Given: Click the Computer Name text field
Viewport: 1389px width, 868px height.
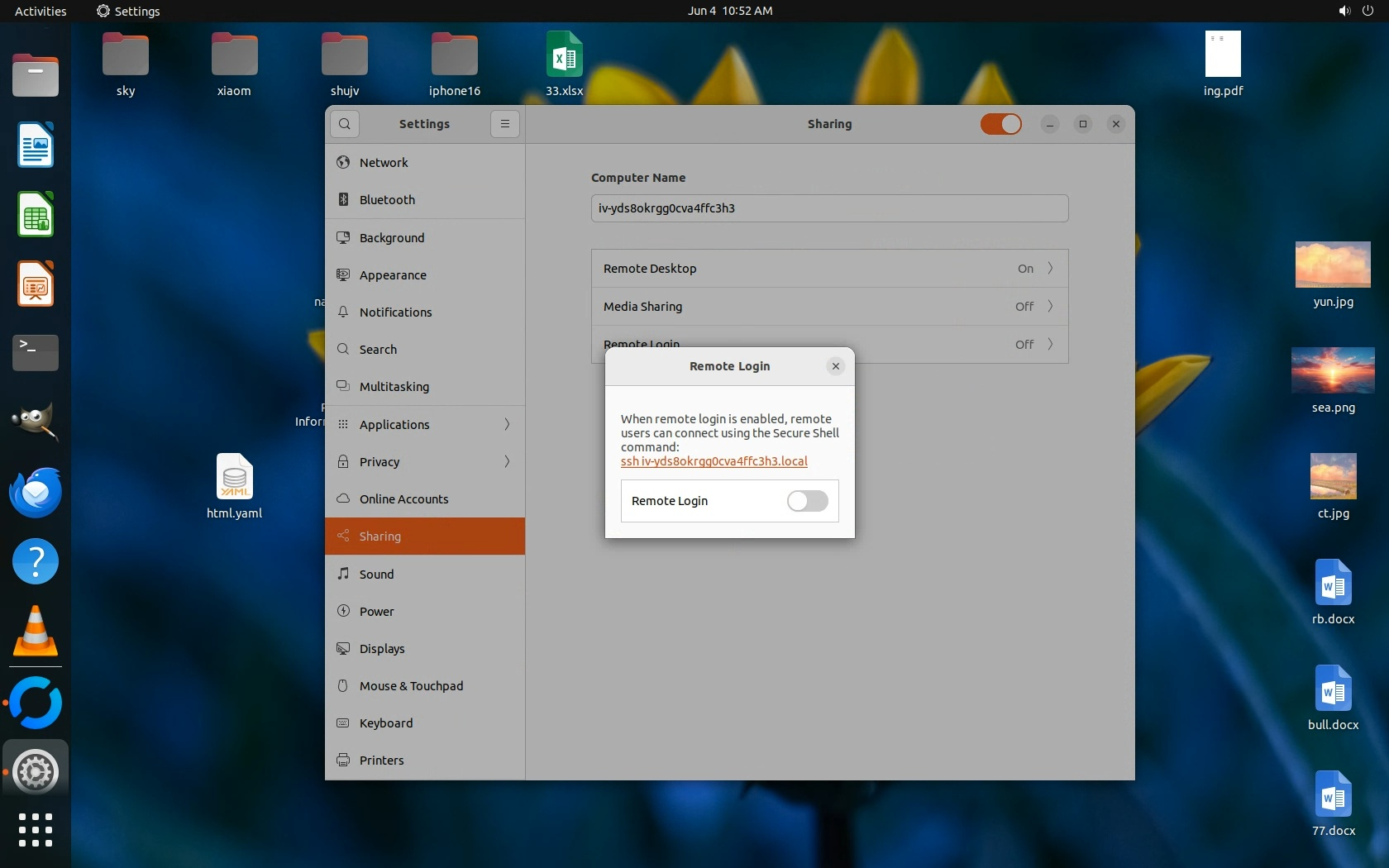Looking at the screenshot, I should point(829,208).
